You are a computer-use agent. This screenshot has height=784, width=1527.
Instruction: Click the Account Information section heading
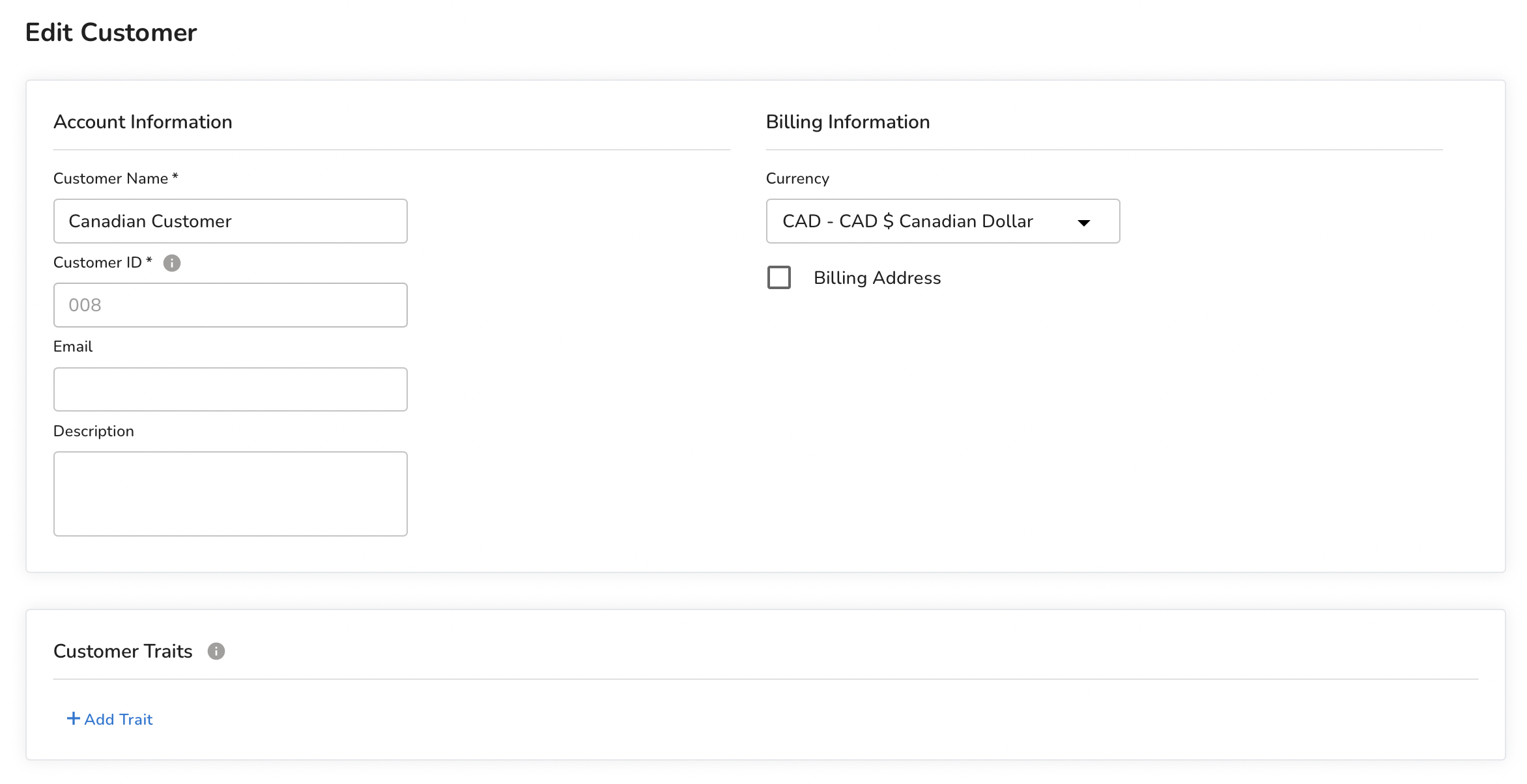143,122
